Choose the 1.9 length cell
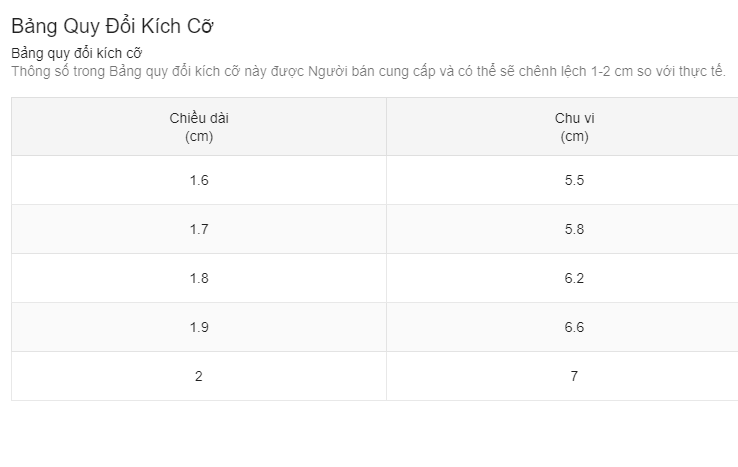 click(x=199, y=327)
